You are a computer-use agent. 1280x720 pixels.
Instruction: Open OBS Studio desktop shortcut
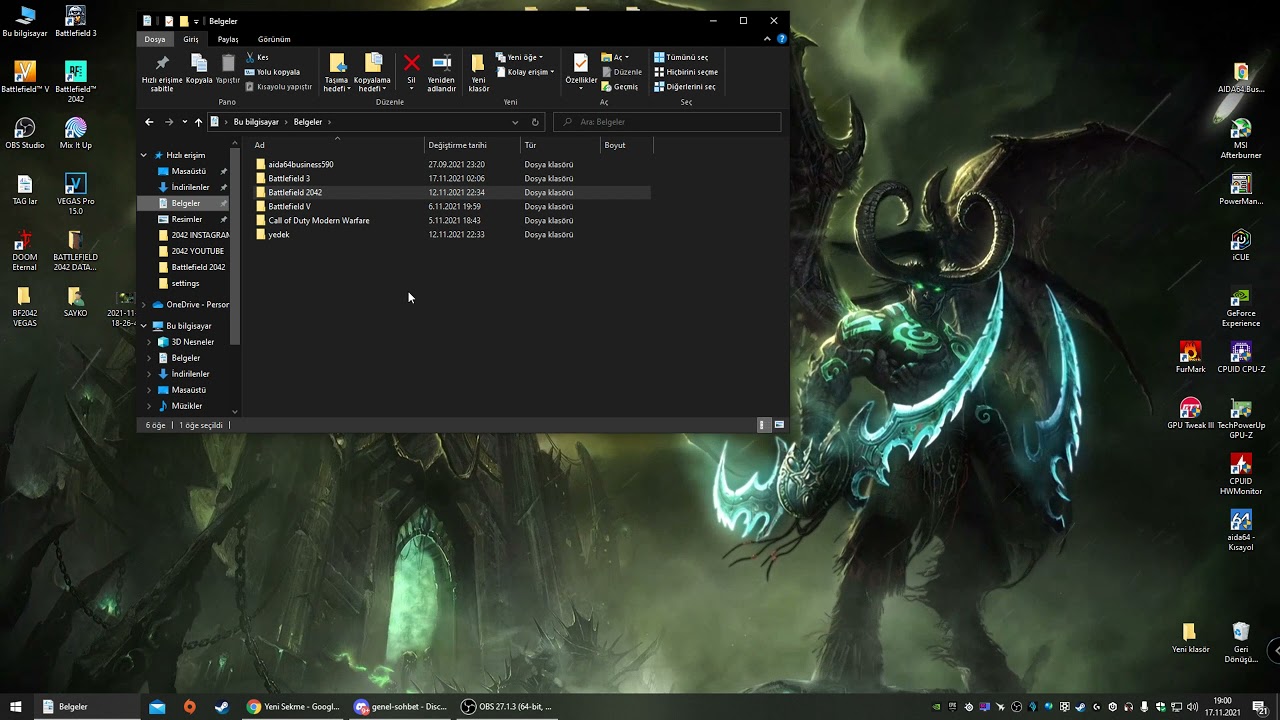pyautogui.click(x=25, y=133)
